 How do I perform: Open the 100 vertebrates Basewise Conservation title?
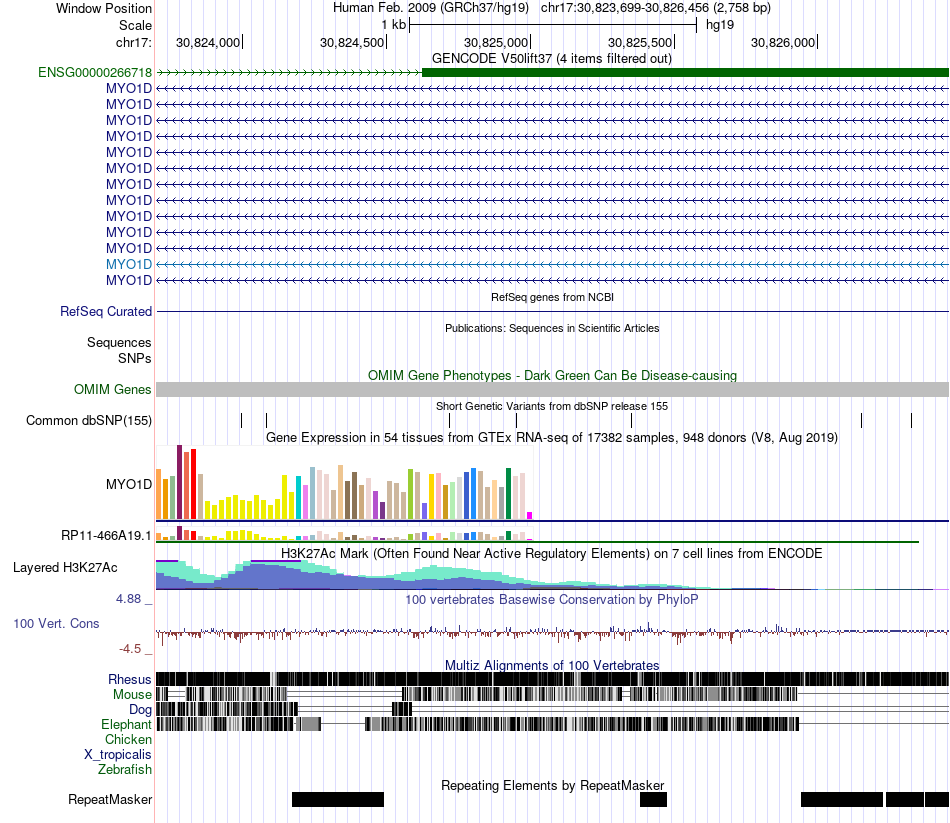coord(552,599)
